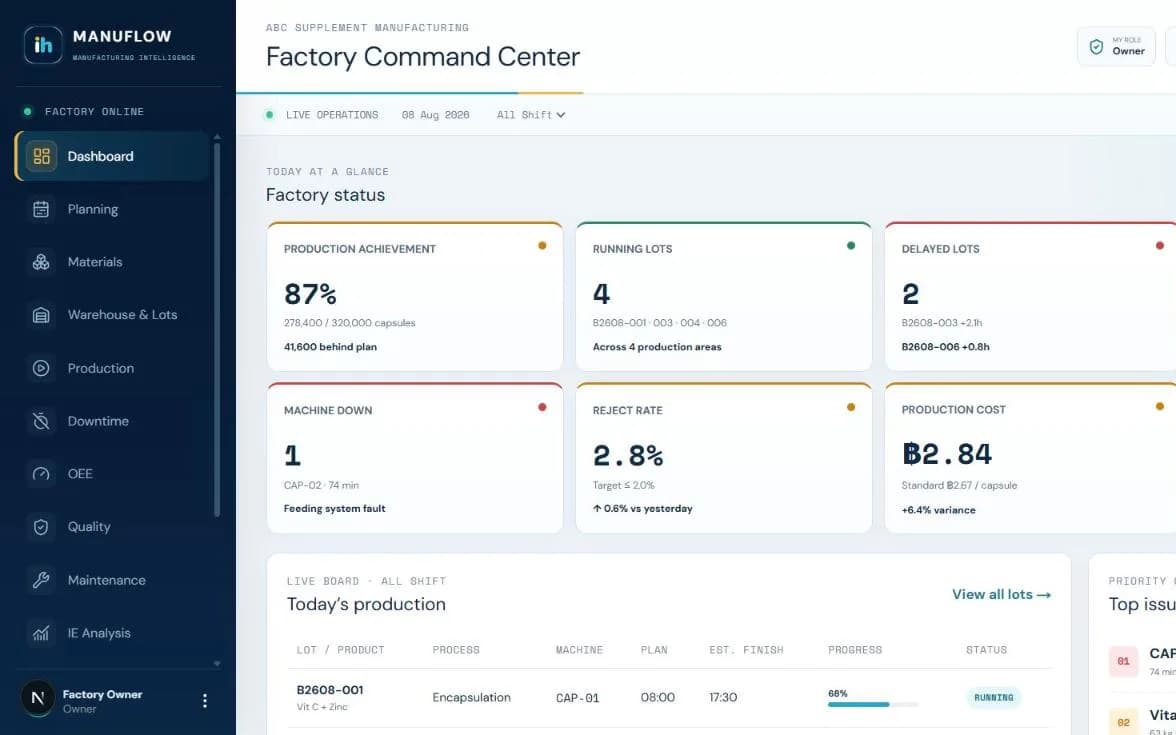Open the Dashboard menu item

click(112, 156)
